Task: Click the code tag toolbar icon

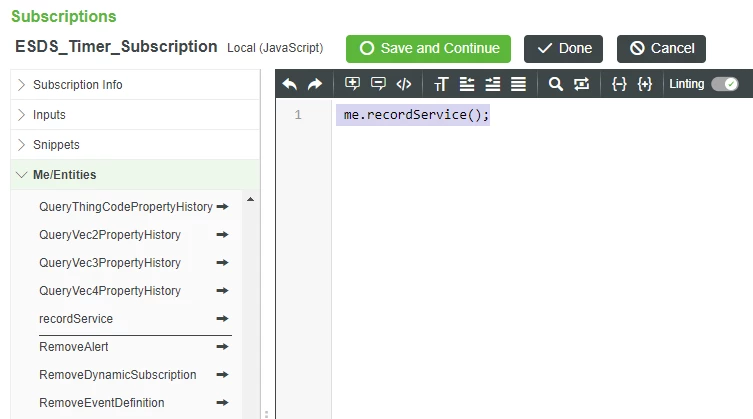Action: click(404, 84)
